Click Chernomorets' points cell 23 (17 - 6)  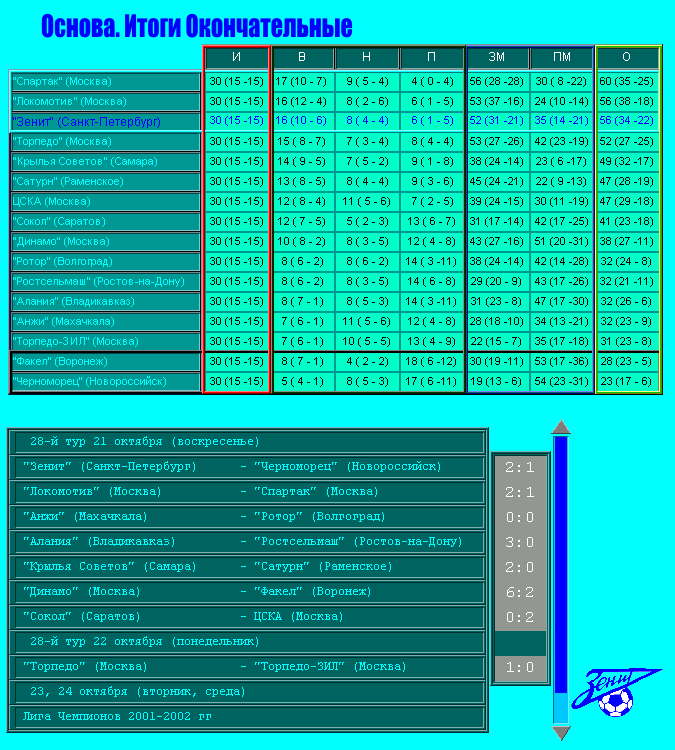click(x=627, y=382)
